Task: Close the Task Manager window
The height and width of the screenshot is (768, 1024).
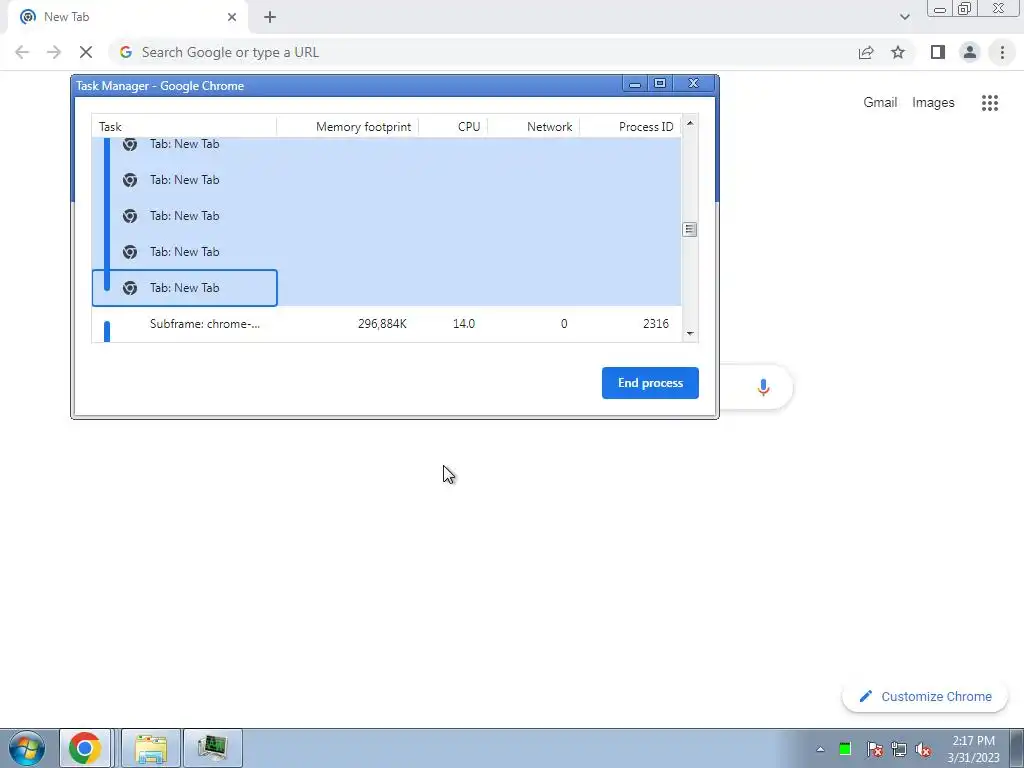Action: pyautogui.click(x=694, y=84)
